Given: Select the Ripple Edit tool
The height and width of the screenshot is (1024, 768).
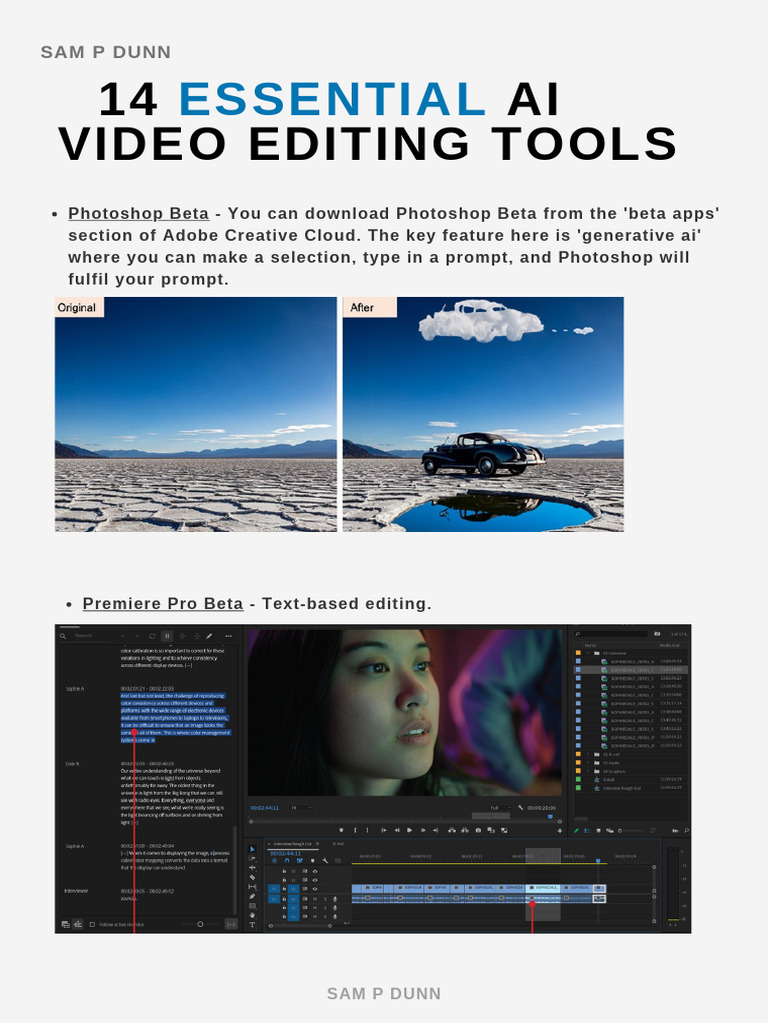Looking at the screenshot, I should tap(252, 868).
